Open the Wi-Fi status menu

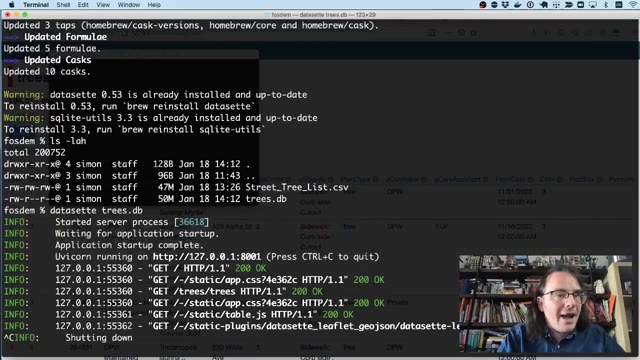pos(633,5)
